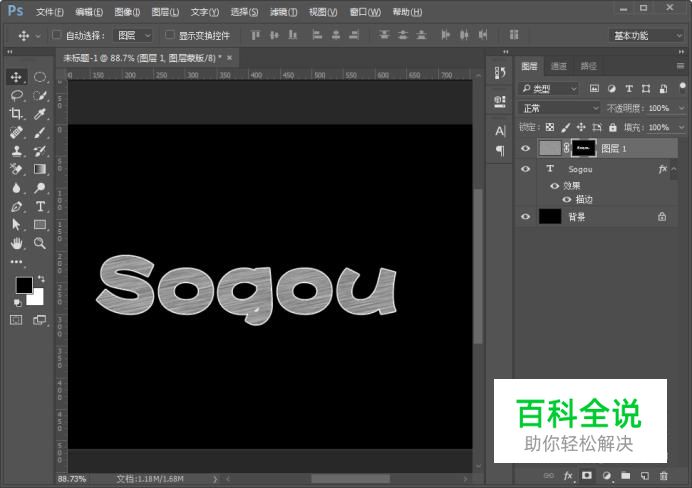Select the Clone Stamp tool

tap(16, 151)
